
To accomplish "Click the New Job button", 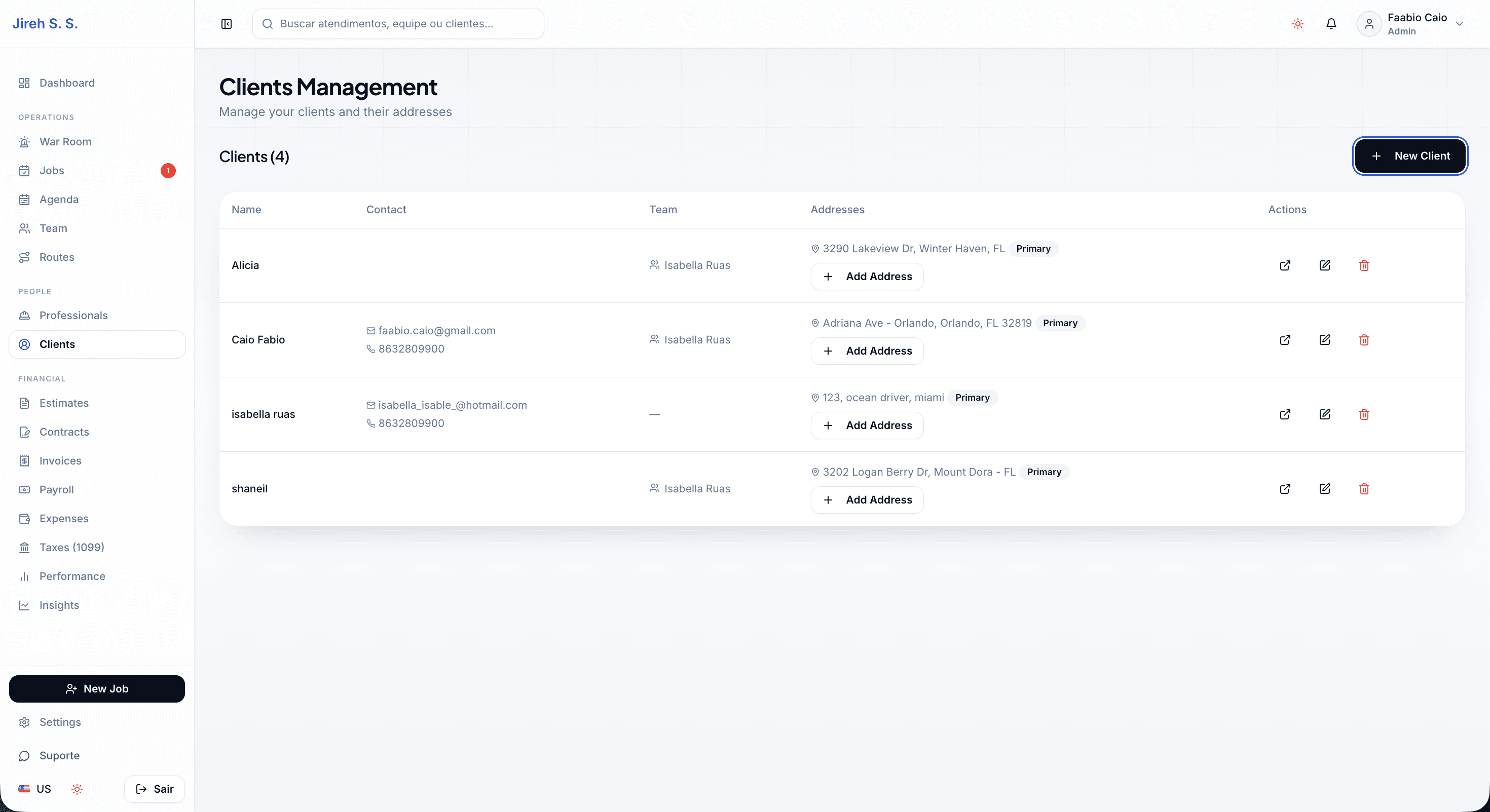I will tap(97, 689).
